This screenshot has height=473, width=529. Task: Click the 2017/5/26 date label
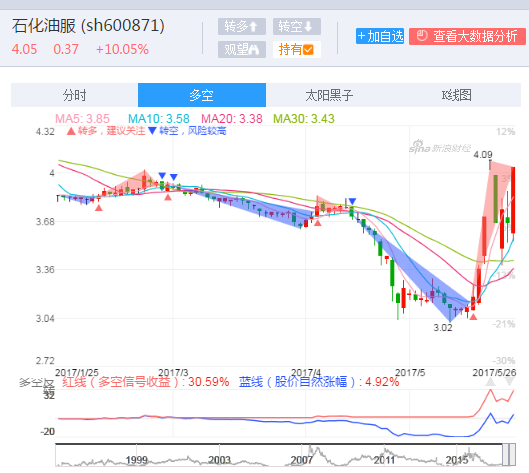point(494,373)
